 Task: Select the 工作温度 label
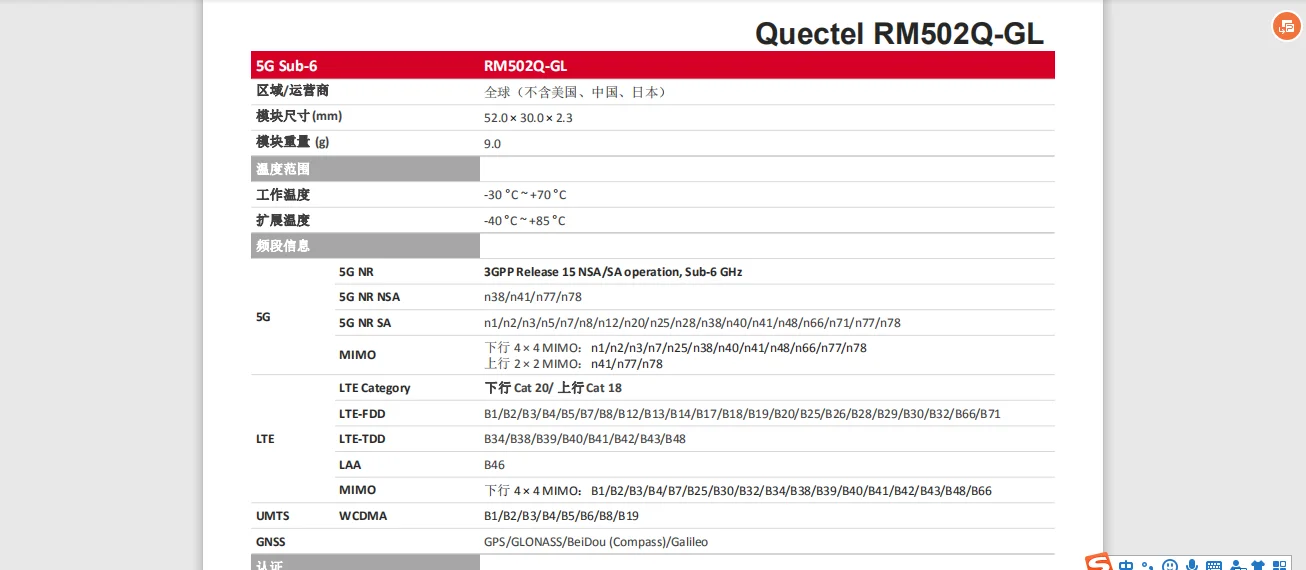(283, 194)
